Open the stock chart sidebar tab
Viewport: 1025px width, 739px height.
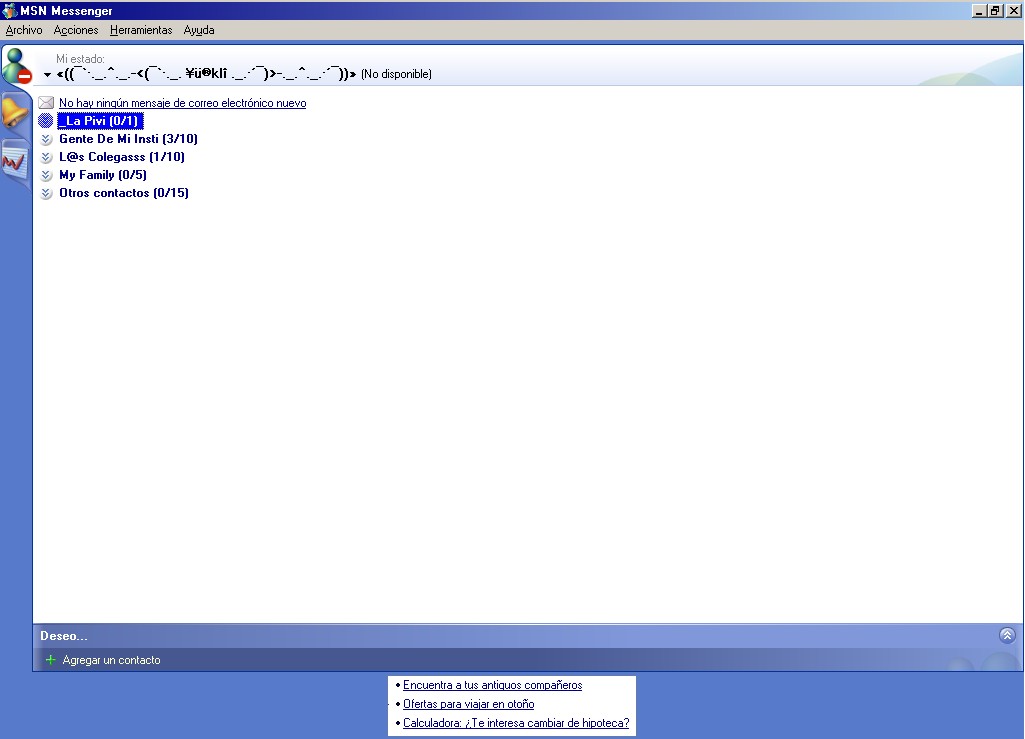tap(14, 162)
